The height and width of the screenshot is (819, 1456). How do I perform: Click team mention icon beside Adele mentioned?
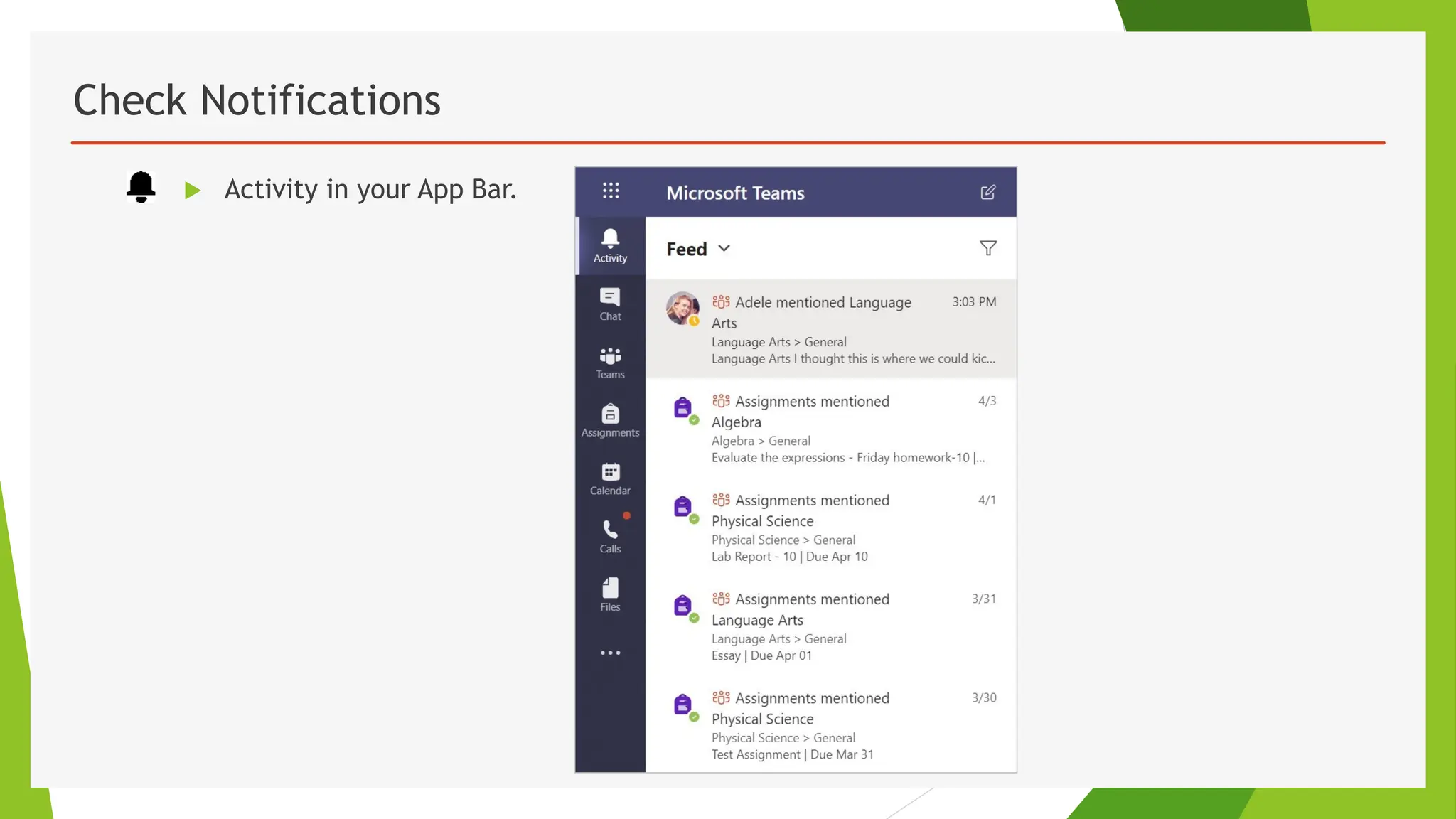tap(721, 302)
